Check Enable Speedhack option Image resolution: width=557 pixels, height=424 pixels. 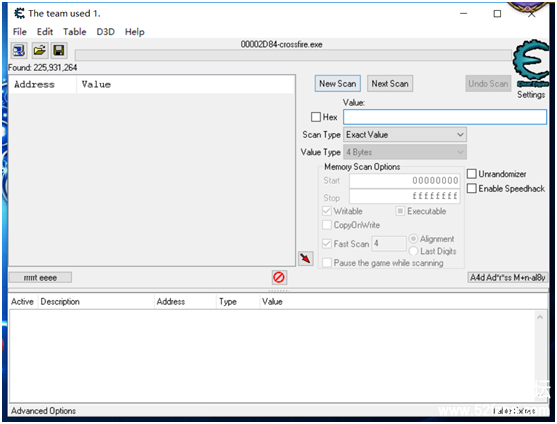[471, 188]
